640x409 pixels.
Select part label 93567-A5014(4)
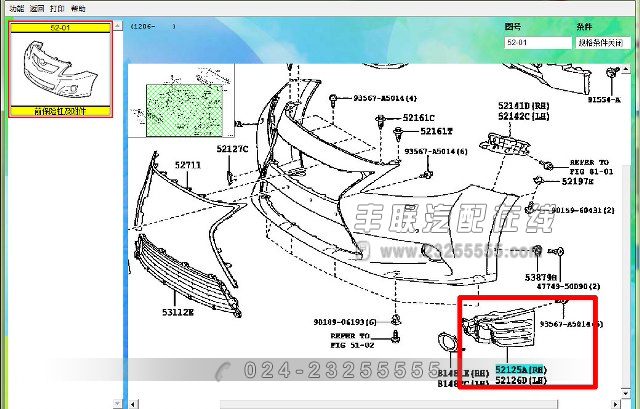(x=385, y=98)
